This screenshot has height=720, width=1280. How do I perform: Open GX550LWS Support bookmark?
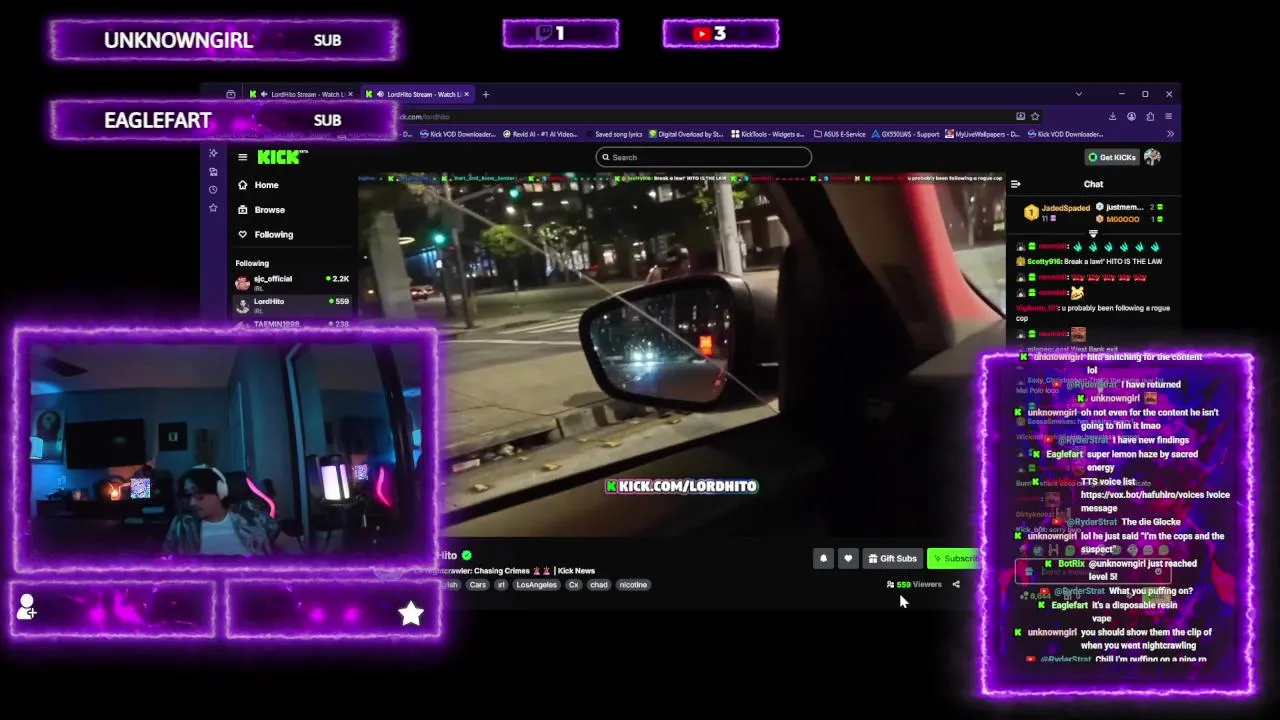pos(906,134)
